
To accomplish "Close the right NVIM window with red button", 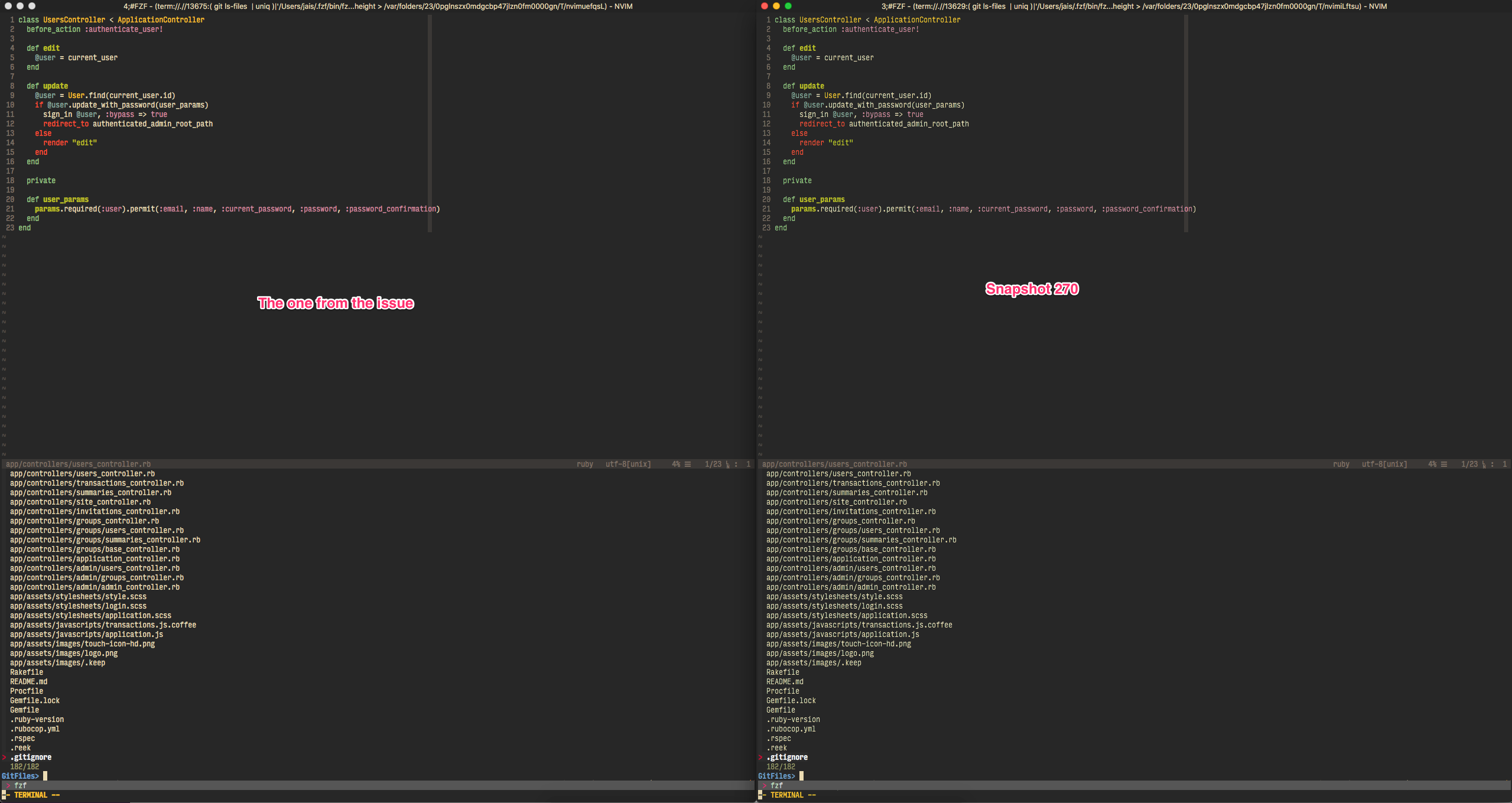I will click(765, 6).
